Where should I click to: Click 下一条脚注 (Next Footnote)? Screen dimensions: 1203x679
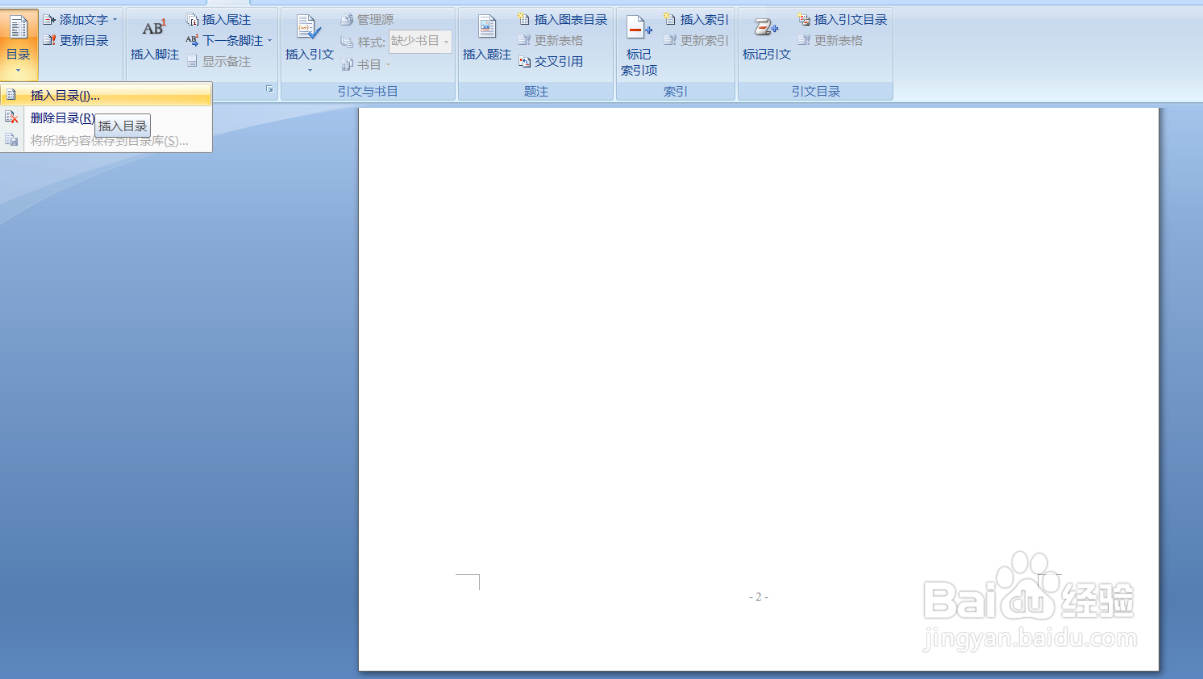(224, 41)
